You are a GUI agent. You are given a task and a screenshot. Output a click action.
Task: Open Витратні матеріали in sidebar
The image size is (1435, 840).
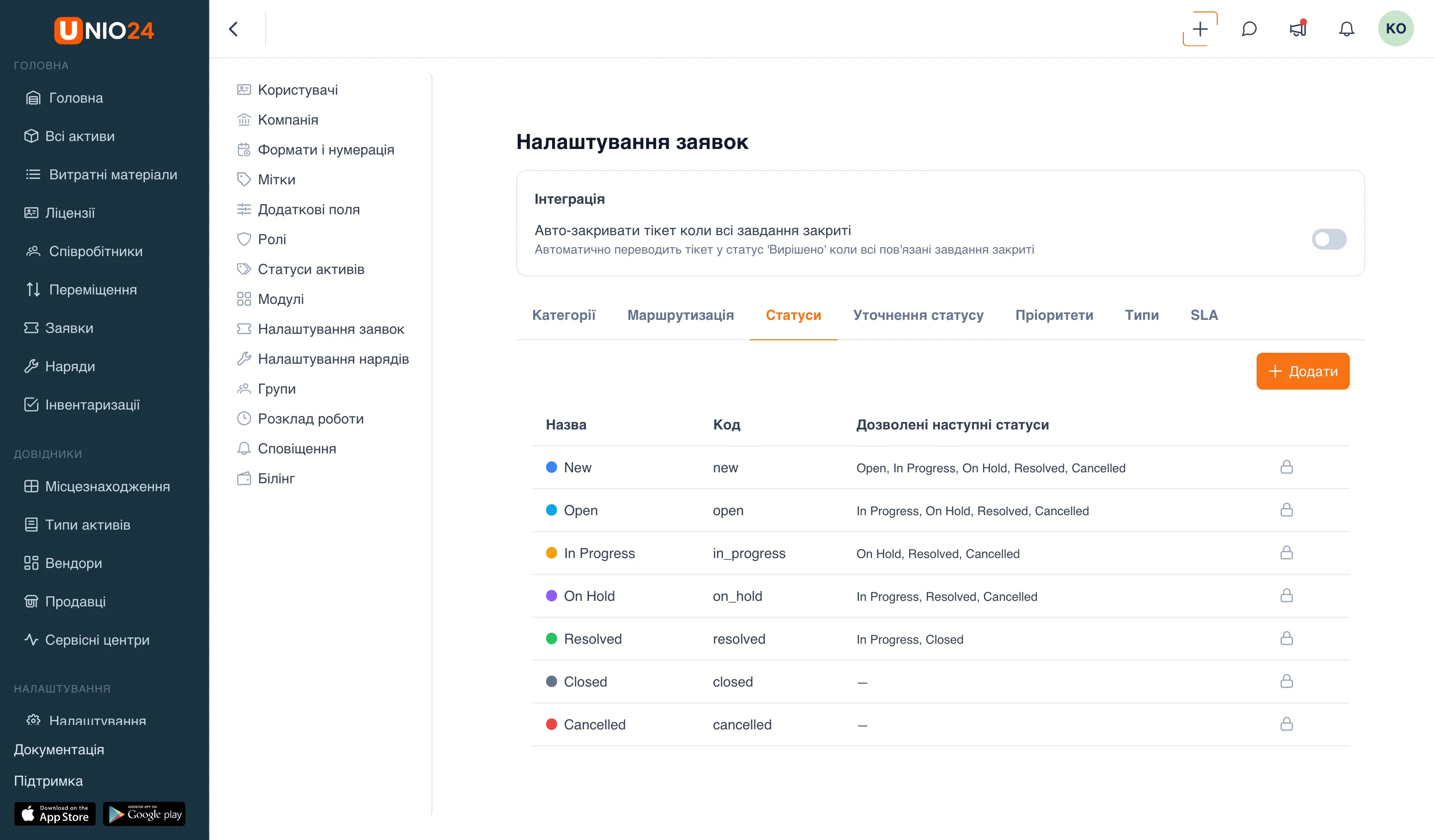(x=101, y=174)
